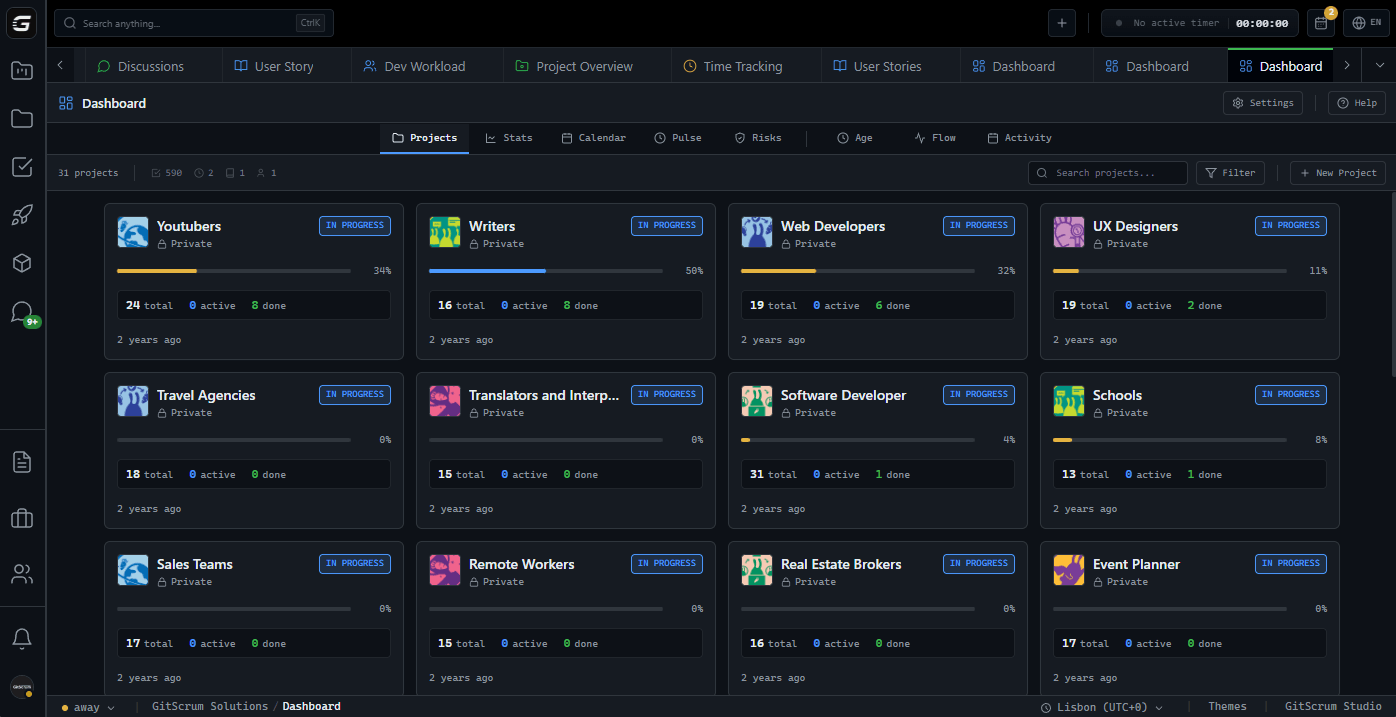Create a New Project
This screenshot has width=1396, height=717.
coord(1338,172)
